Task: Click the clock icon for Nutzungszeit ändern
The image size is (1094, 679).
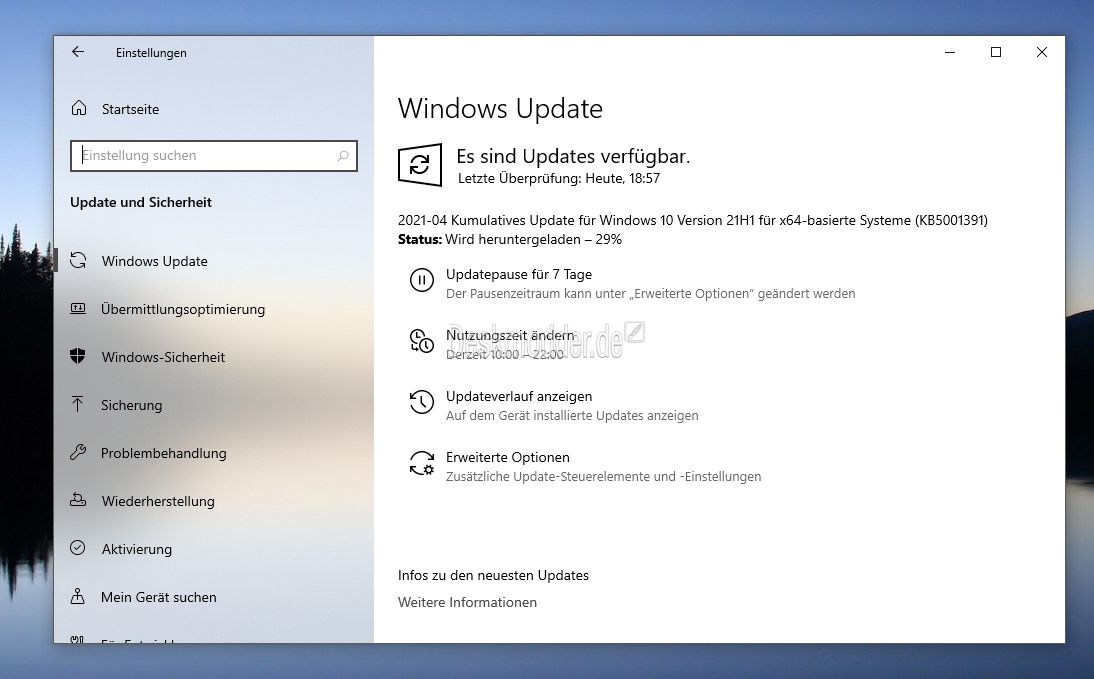Action: click(421, 341)
